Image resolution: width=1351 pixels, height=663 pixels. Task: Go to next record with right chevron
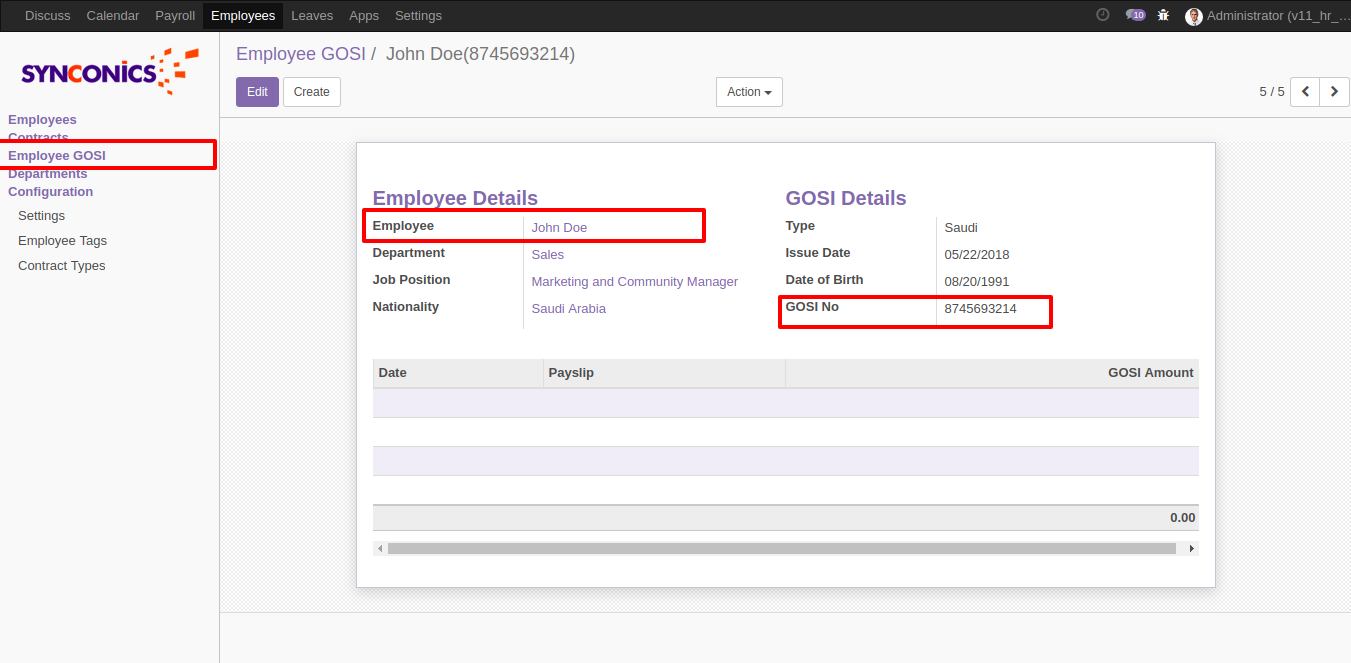pos(1334,91)
